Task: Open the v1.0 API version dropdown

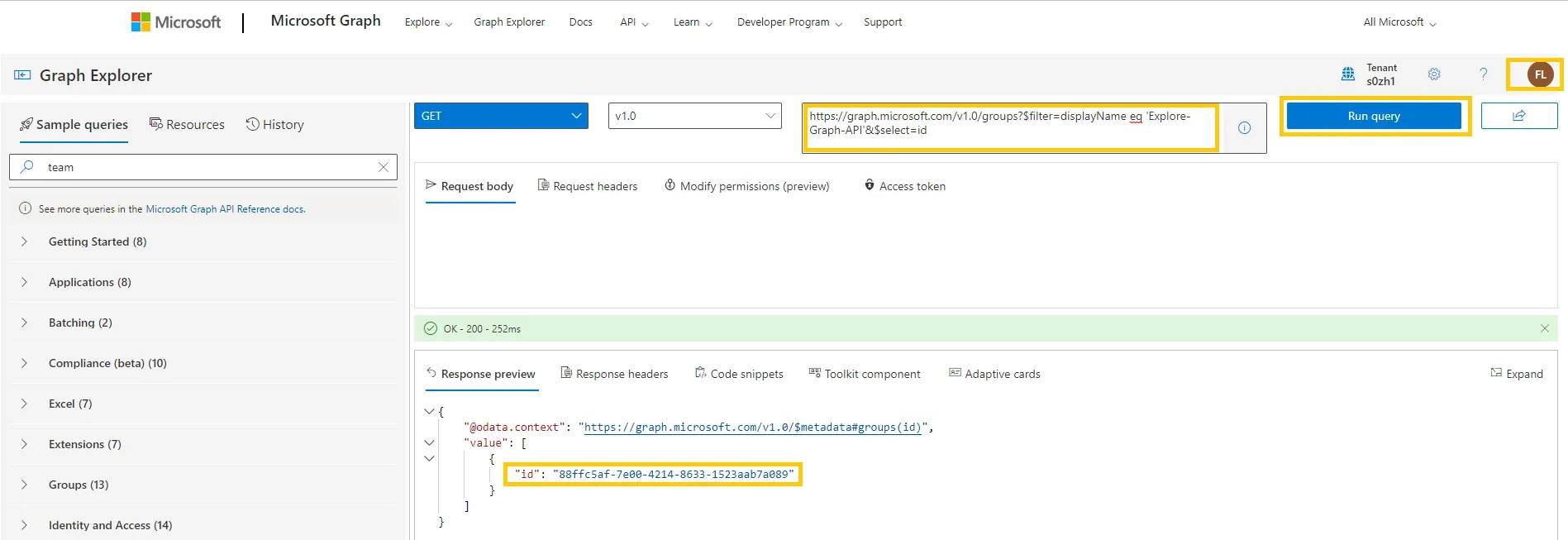Action: pos(694,116)
